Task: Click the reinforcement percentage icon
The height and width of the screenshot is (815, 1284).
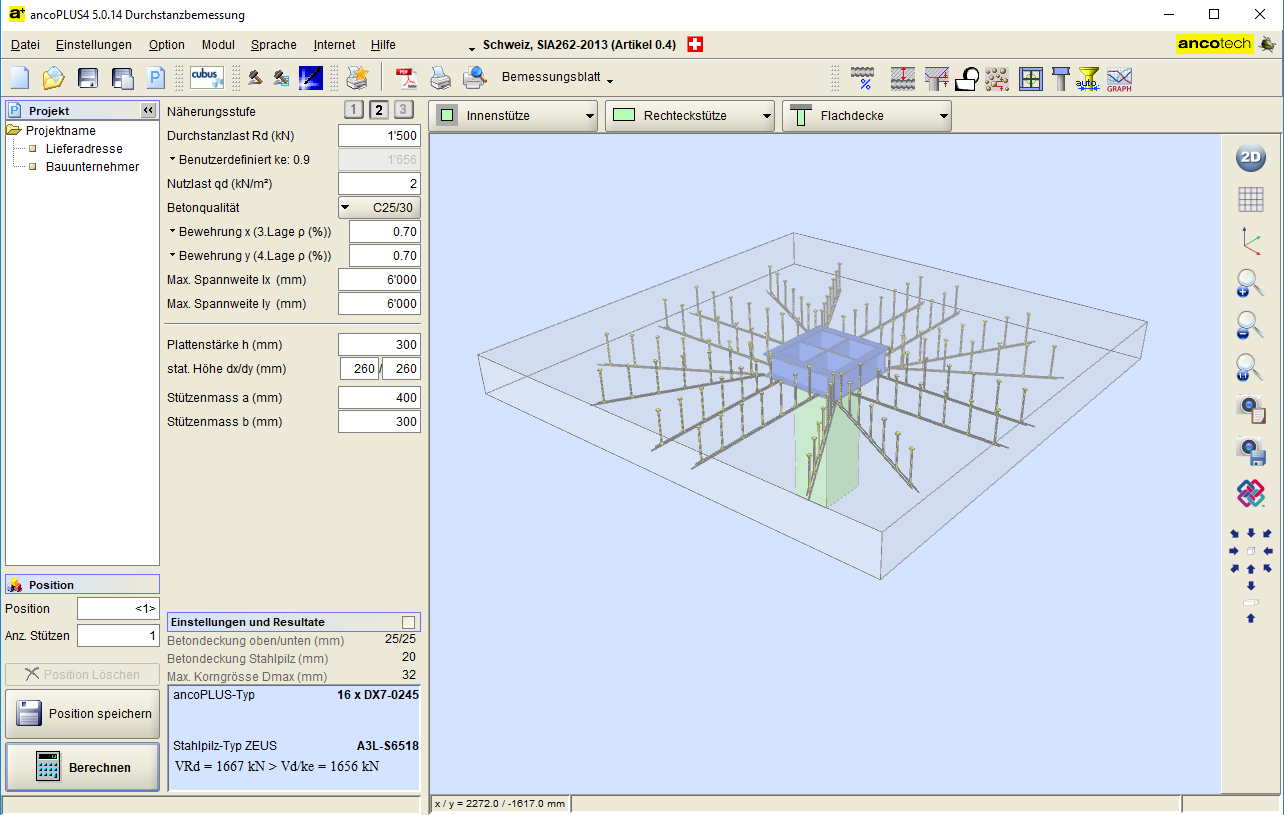Action: (862, 79)
